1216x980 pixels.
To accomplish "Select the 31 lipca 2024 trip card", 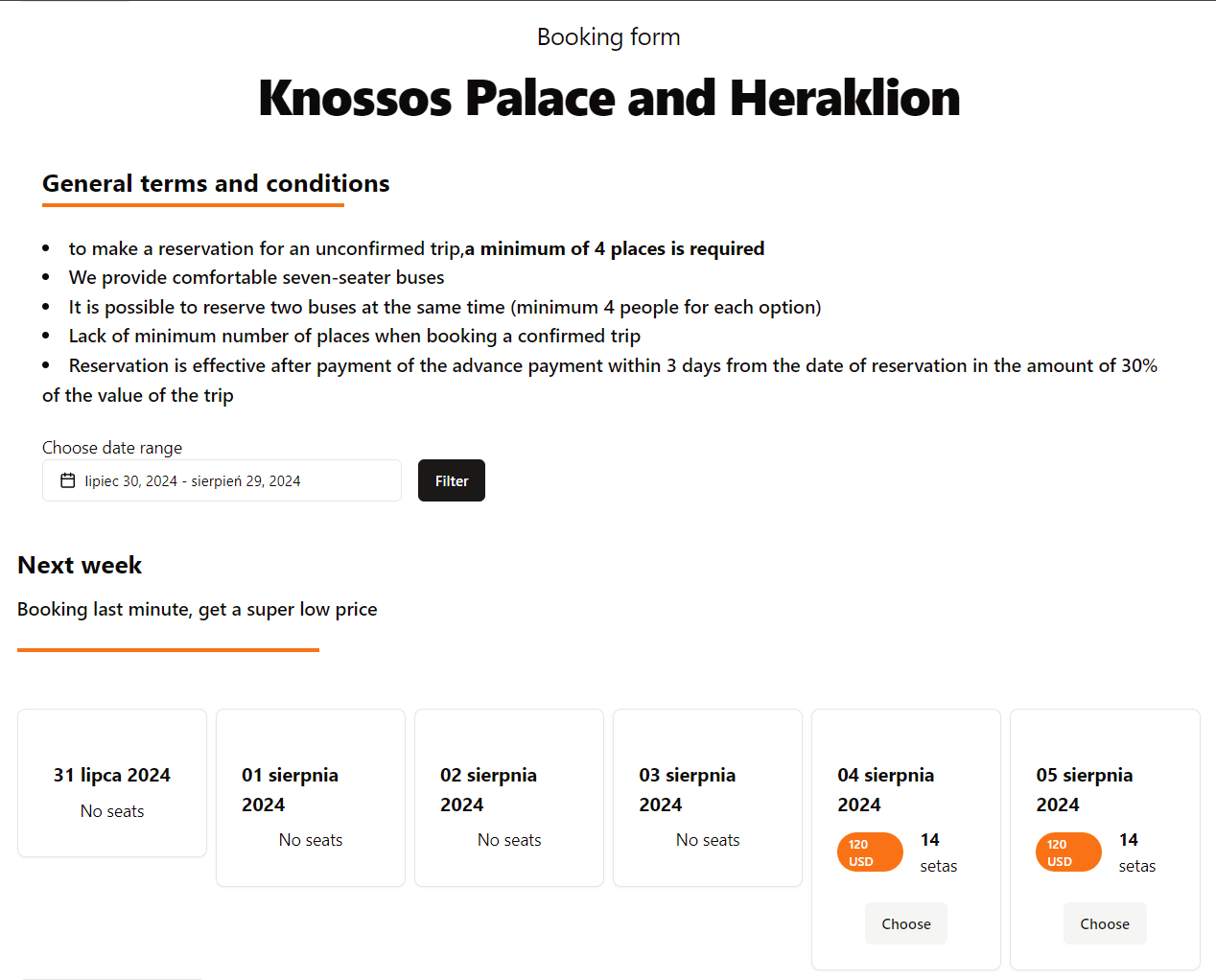I will coord(111,782).
